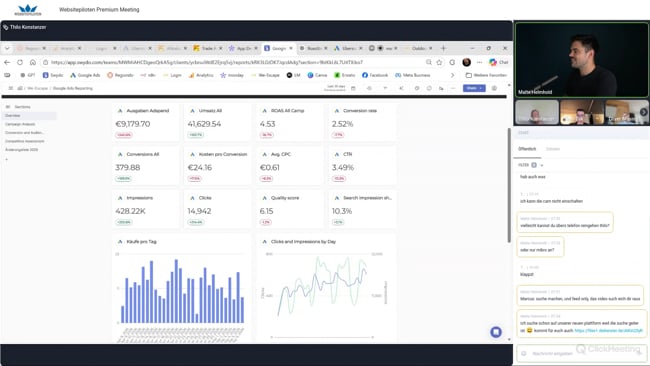Open Conversion and Audience section
This screenshot has height=366, width=650.
tap(24, 133)
